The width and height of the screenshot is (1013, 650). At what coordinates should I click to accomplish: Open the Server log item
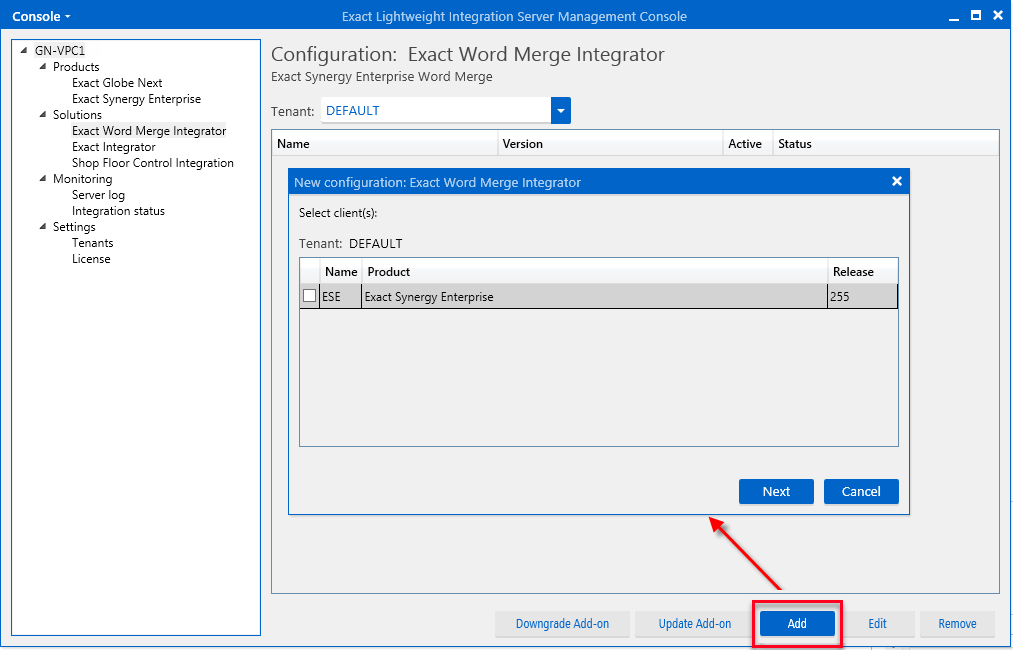click(98, 194)
